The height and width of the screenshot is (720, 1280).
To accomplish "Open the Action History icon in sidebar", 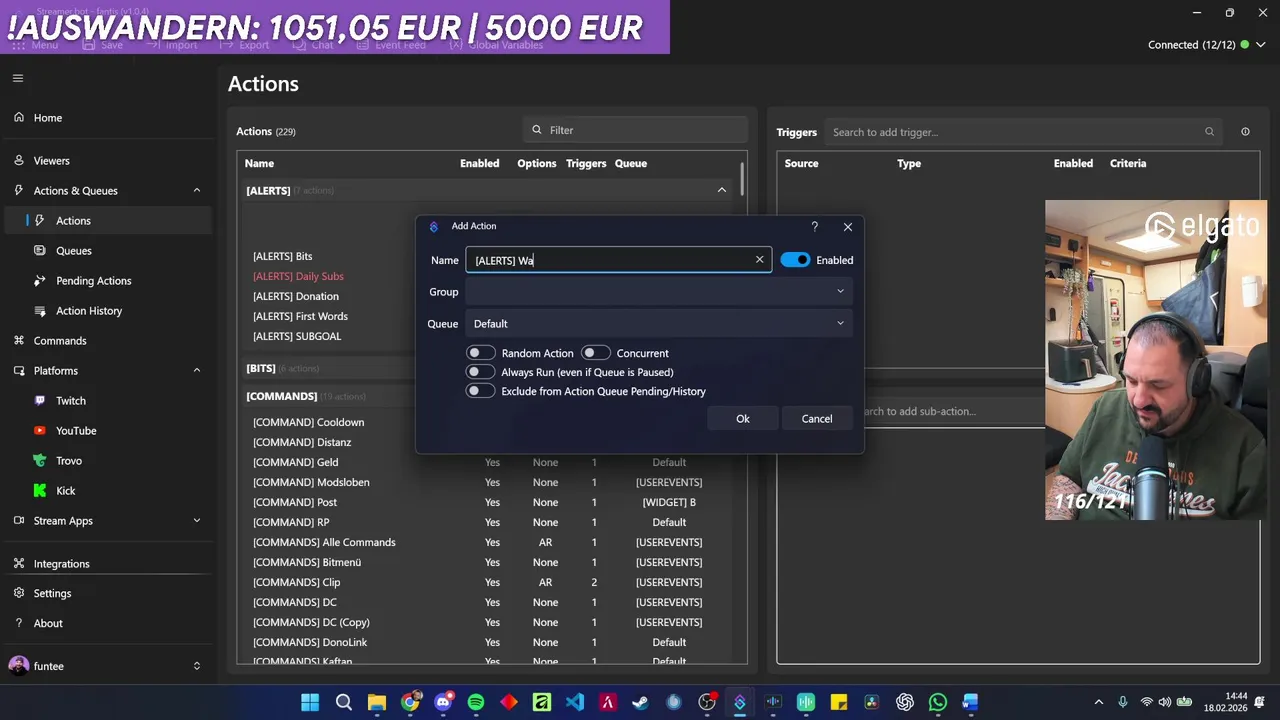I will 39,310.
